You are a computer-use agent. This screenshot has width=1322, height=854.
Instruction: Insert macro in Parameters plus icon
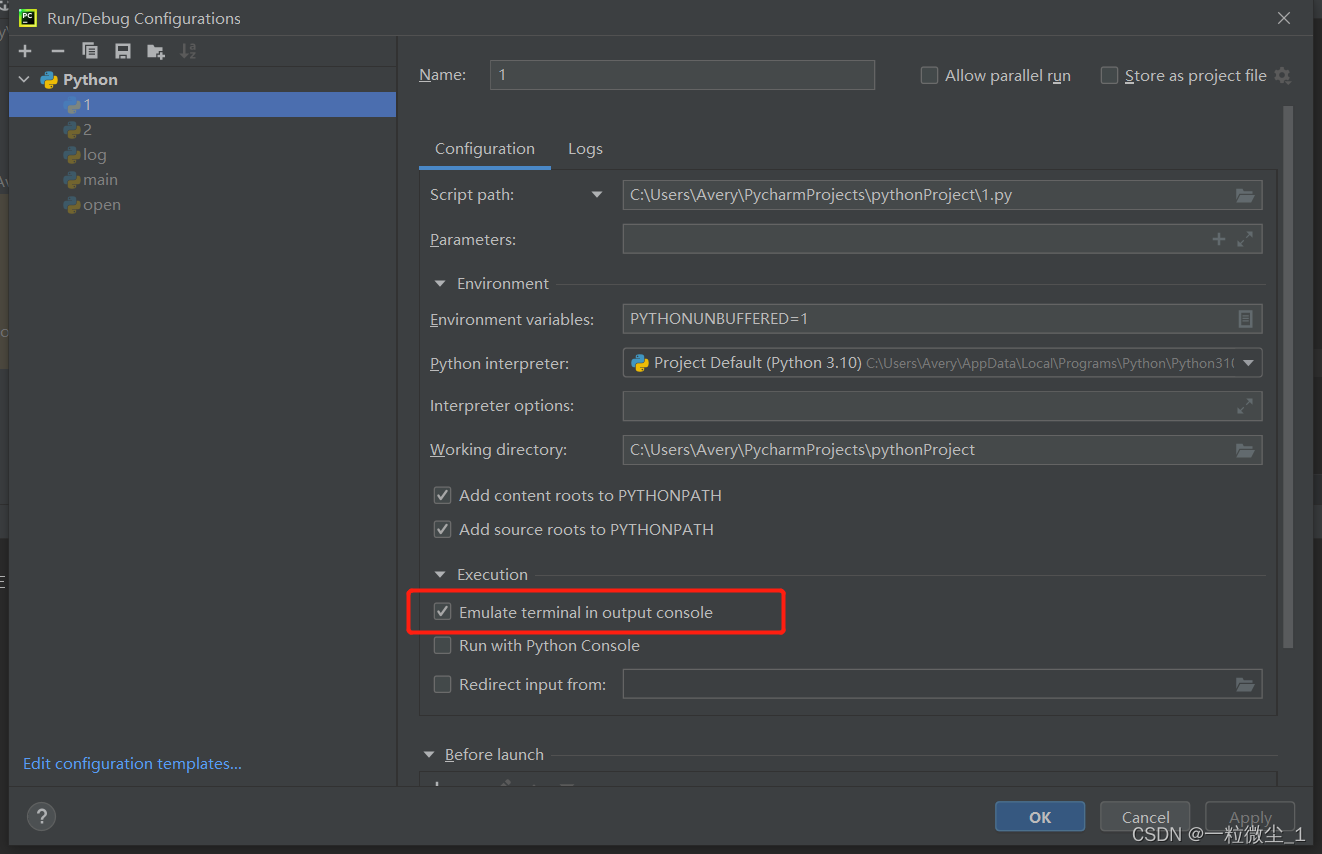point(1219,239)
